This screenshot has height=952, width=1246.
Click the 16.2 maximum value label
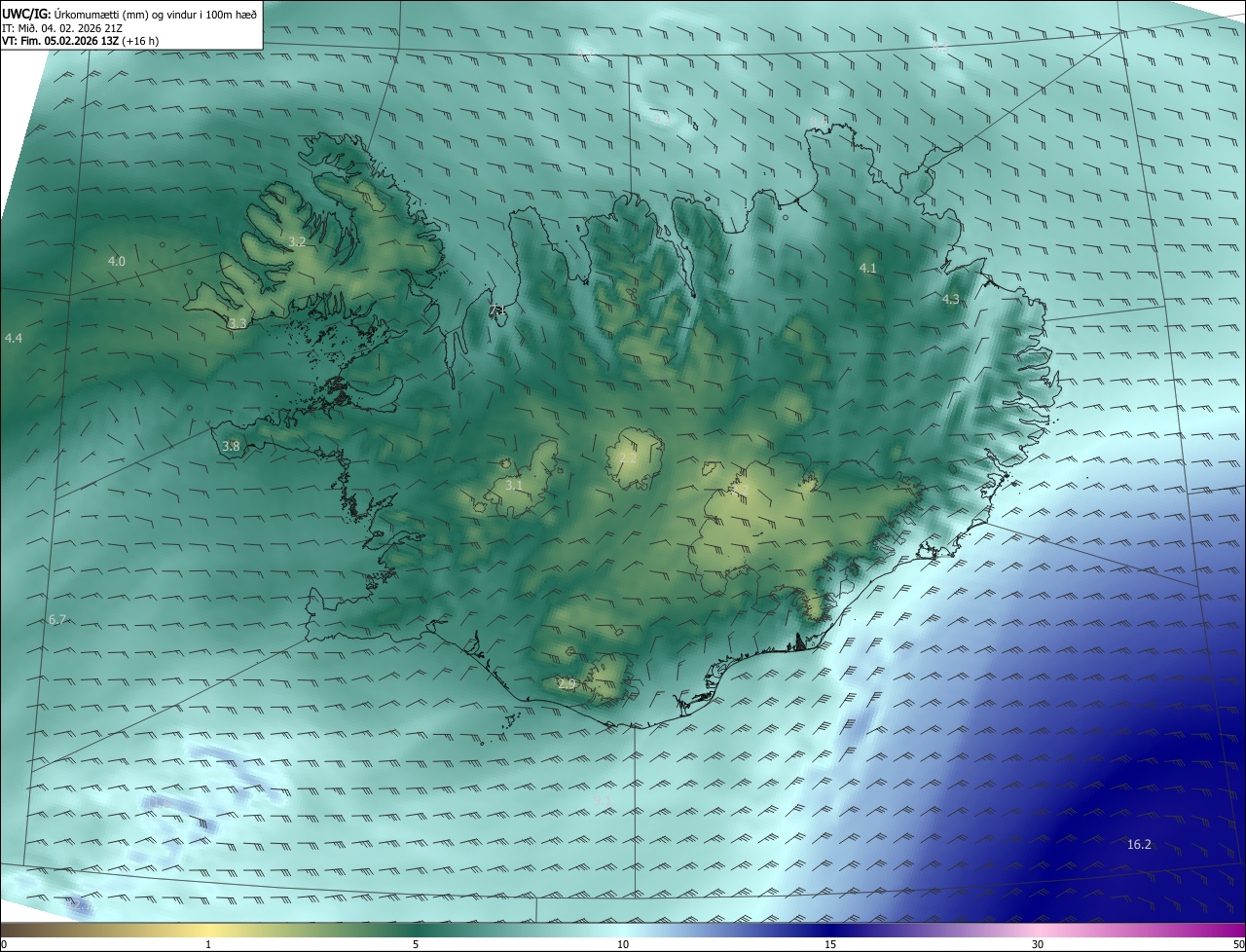coord(1139,845)
